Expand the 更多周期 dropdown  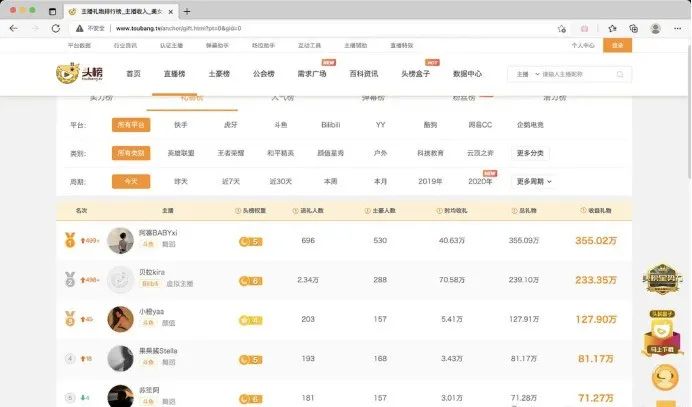[x=534, y=181]
